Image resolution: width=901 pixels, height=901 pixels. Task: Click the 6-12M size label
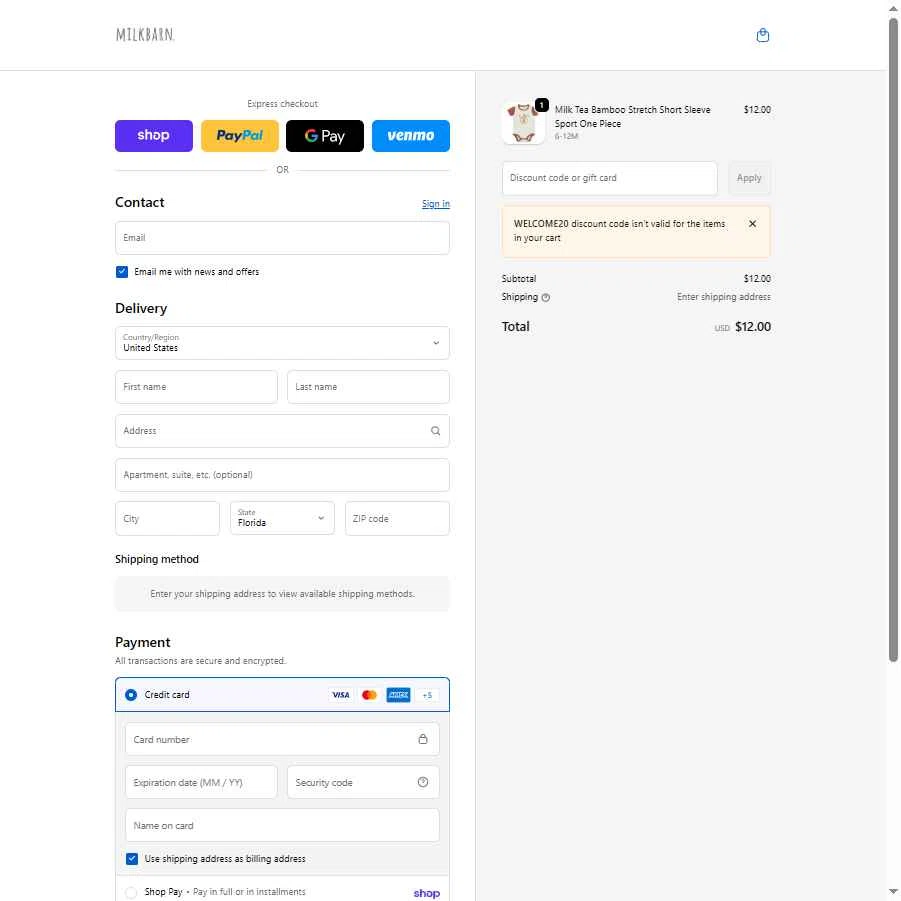[x=566, y=137]
